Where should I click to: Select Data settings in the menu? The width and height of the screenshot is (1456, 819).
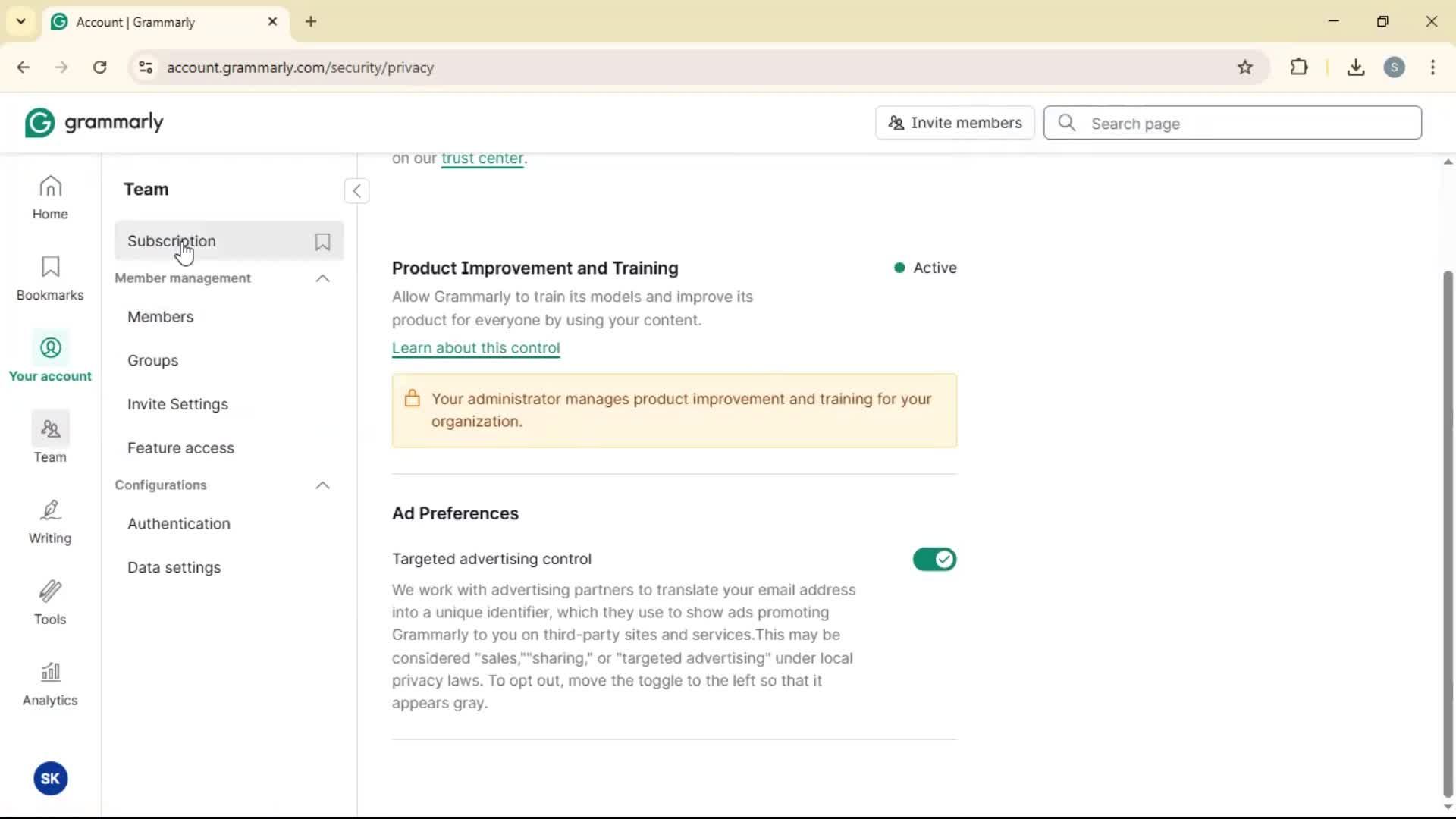tap(174, 567)
